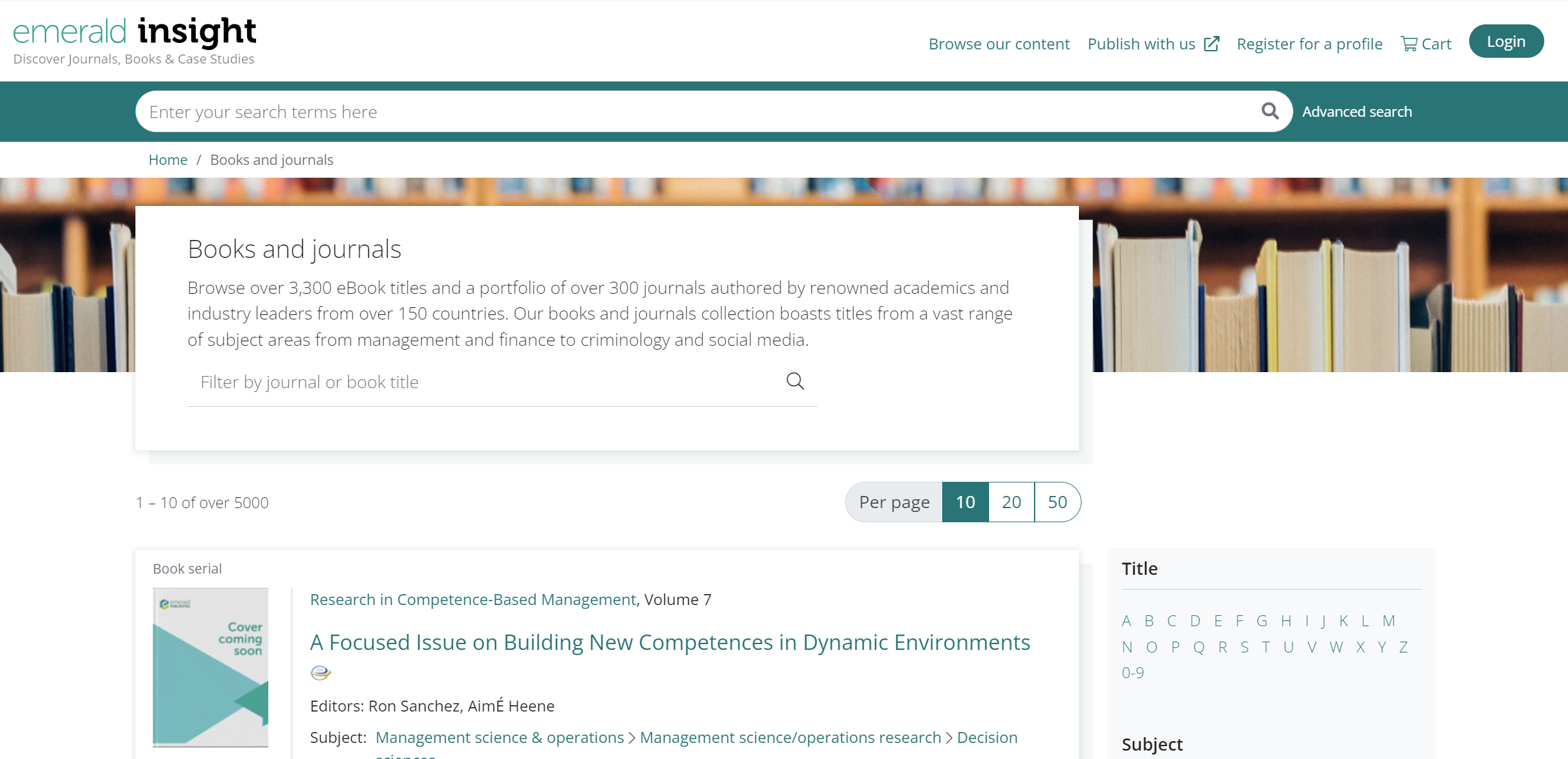Filter titles by letter V
The height and width of the screenshot is (759, 1568).
click(x=1312, y=647)
